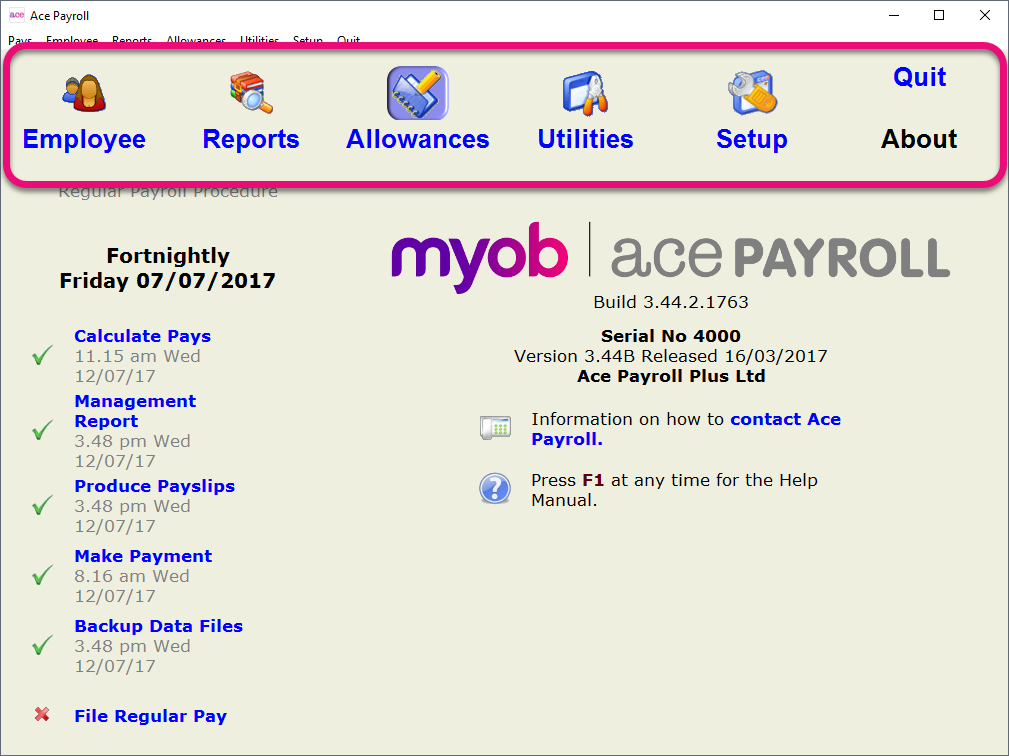Click the Serial No 4000 text
The width and height of the screenshot is (1009, 756).
click(x=671, y=336)
